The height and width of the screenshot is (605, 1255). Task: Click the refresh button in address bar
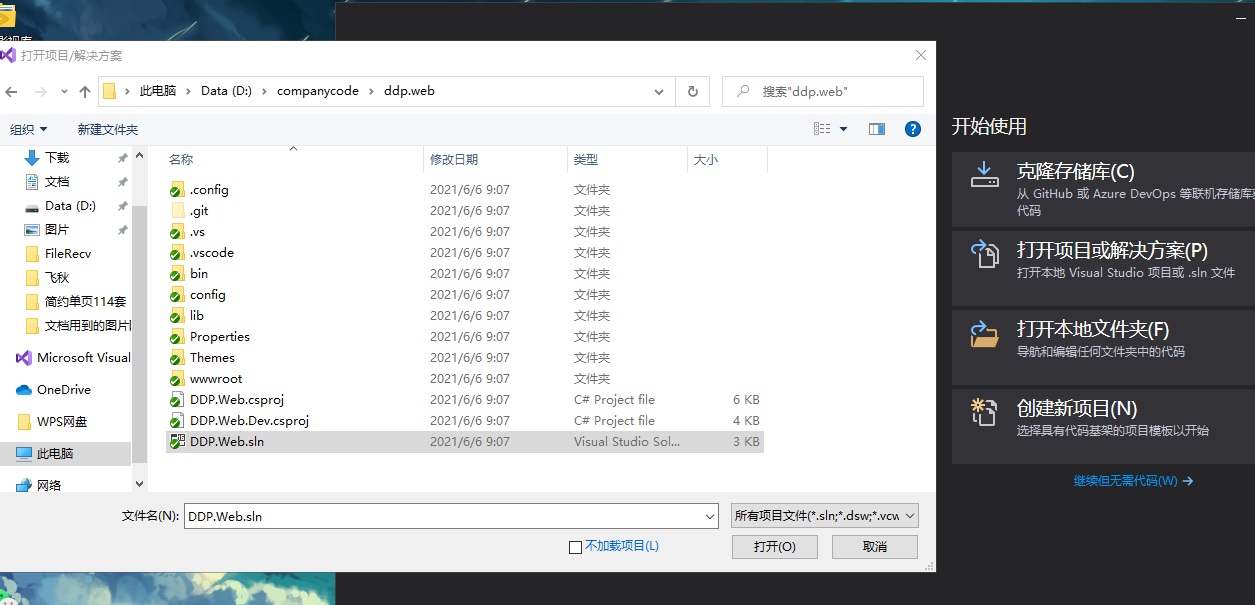[x=692, y=91]
